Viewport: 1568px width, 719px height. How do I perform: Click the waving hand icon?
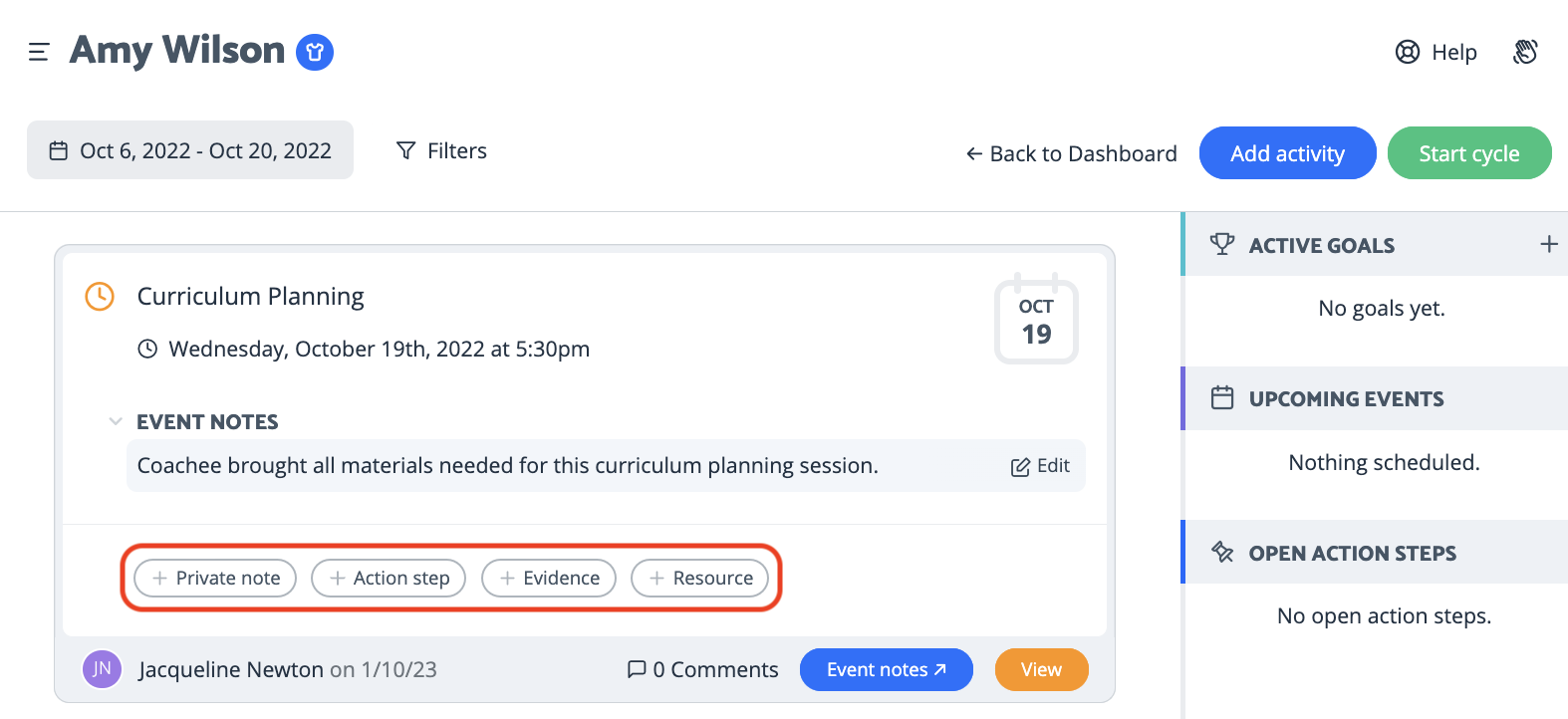coord(1525,52)
